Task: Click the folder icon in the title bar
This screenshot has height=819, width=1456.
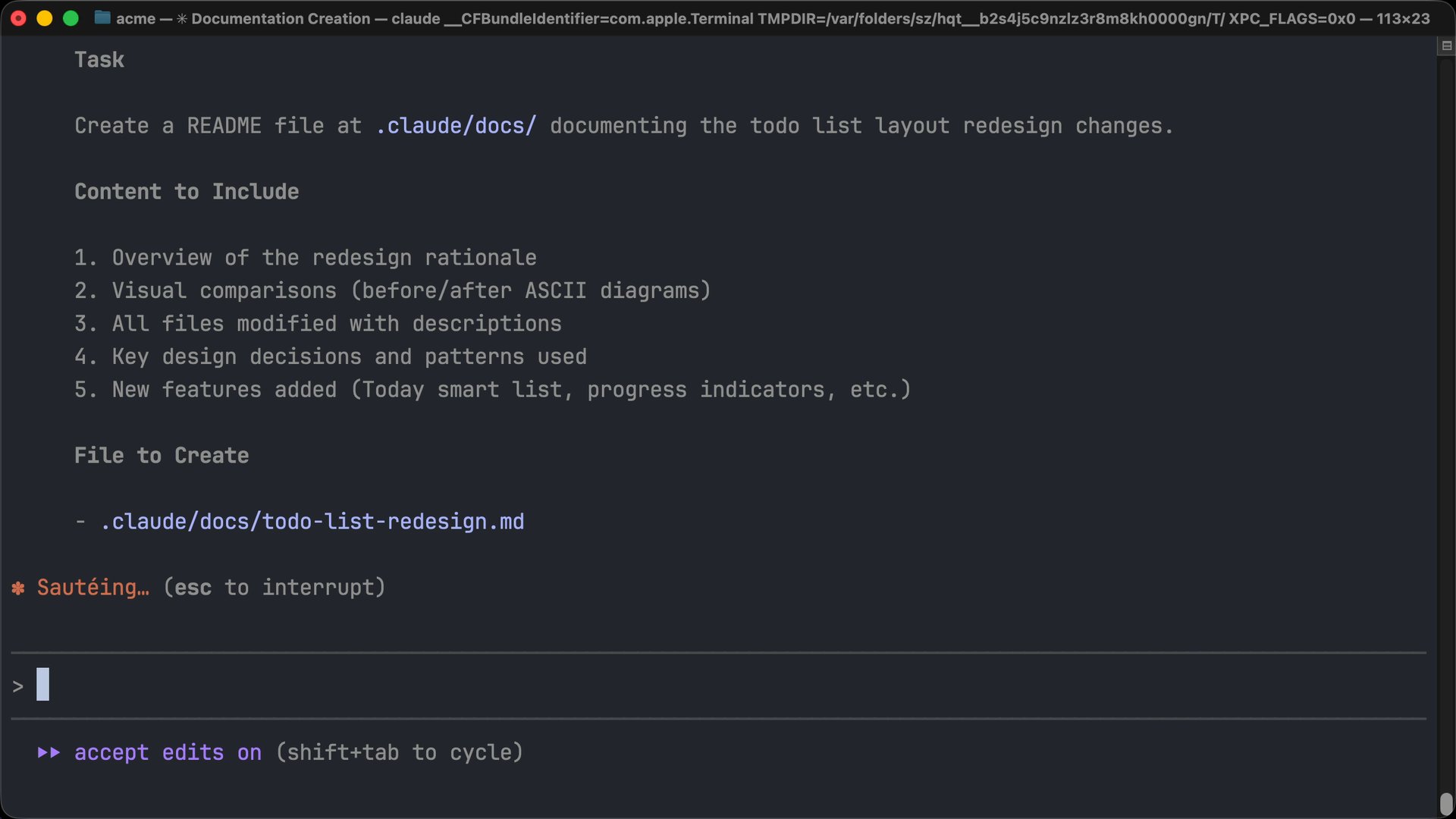Action: pyautogui.click(x=102, y=18)
